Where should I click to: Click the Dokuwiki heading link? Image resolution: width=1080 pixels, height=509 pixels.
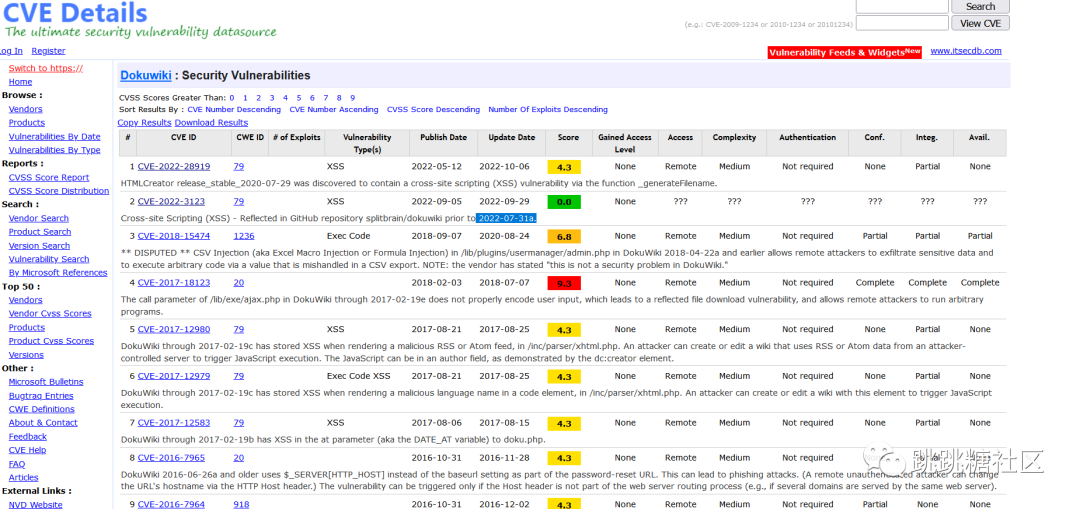pyautogui.click(x=145, y=76)
